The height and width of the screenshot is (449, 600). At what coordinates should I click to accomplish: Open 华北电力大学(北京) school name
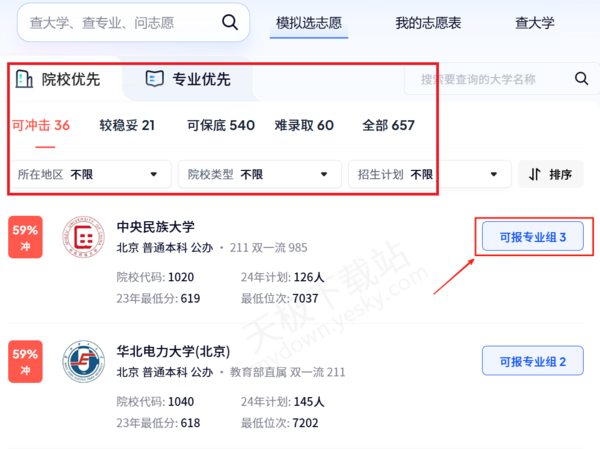(x=173, y=351)
